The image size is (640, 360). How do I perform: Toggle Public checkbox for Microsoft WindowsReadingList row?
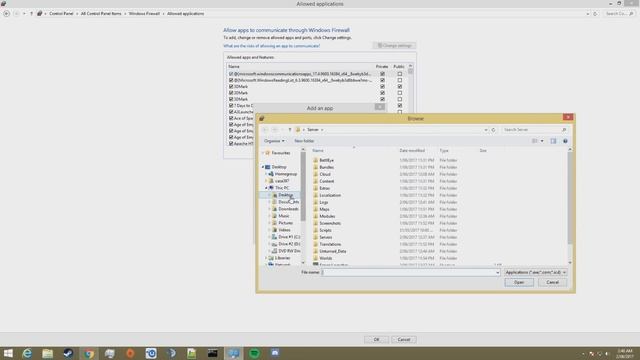[x=400, y=80]
